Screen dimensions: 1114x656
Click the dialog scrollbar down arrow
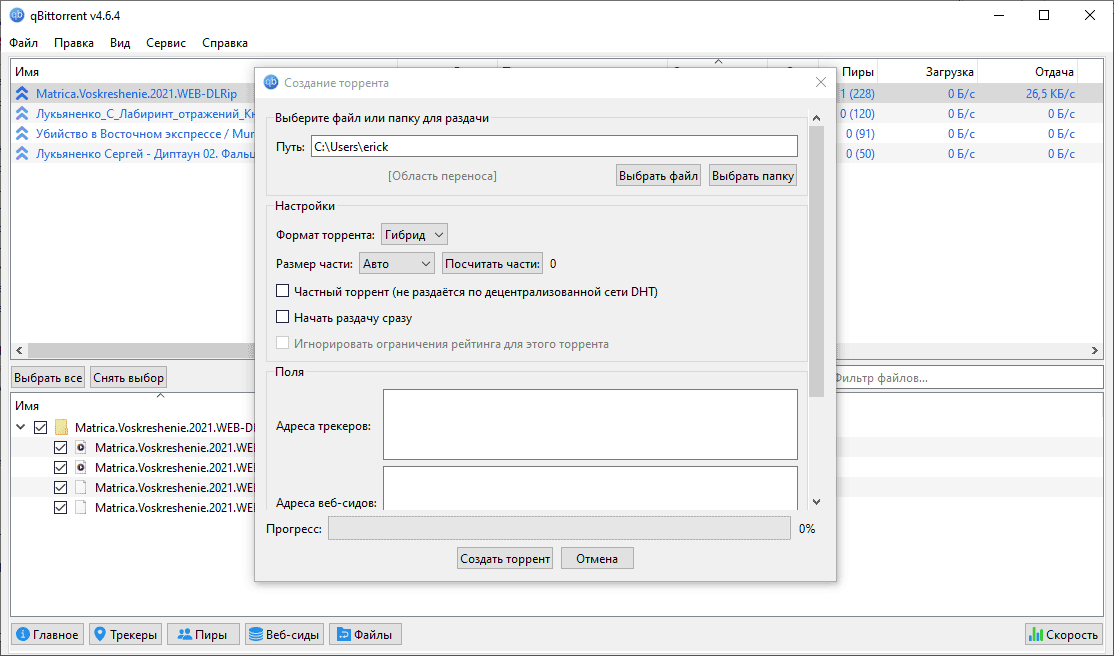click(816, 502)
